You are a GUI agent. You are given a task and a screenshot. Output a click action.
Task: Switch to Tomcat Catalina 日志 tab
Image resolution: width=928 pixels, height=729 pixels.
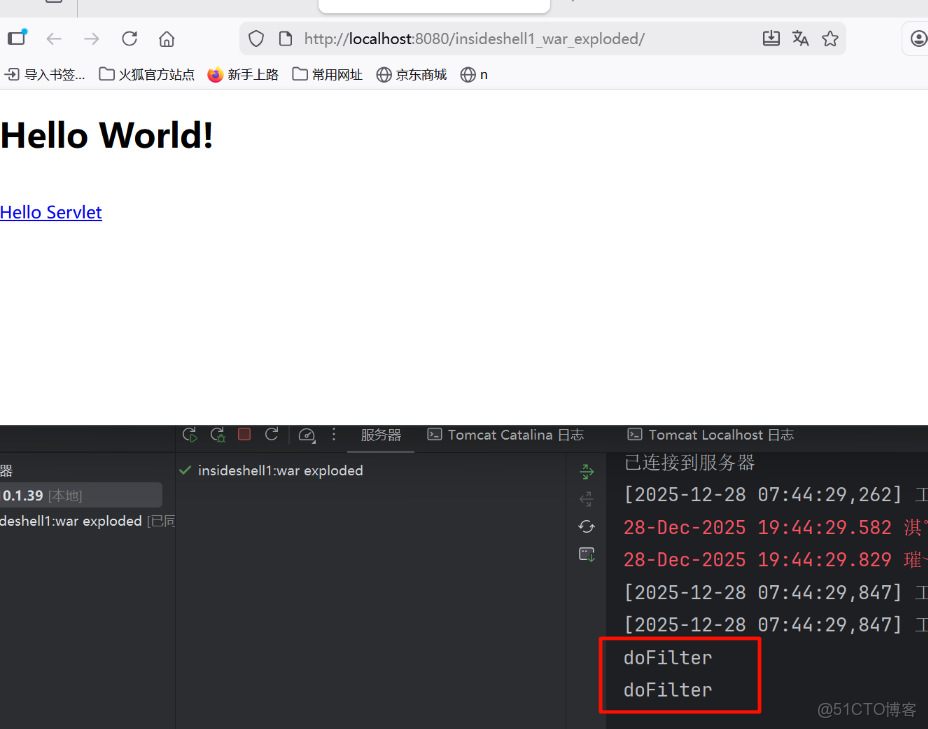[505, 435]
